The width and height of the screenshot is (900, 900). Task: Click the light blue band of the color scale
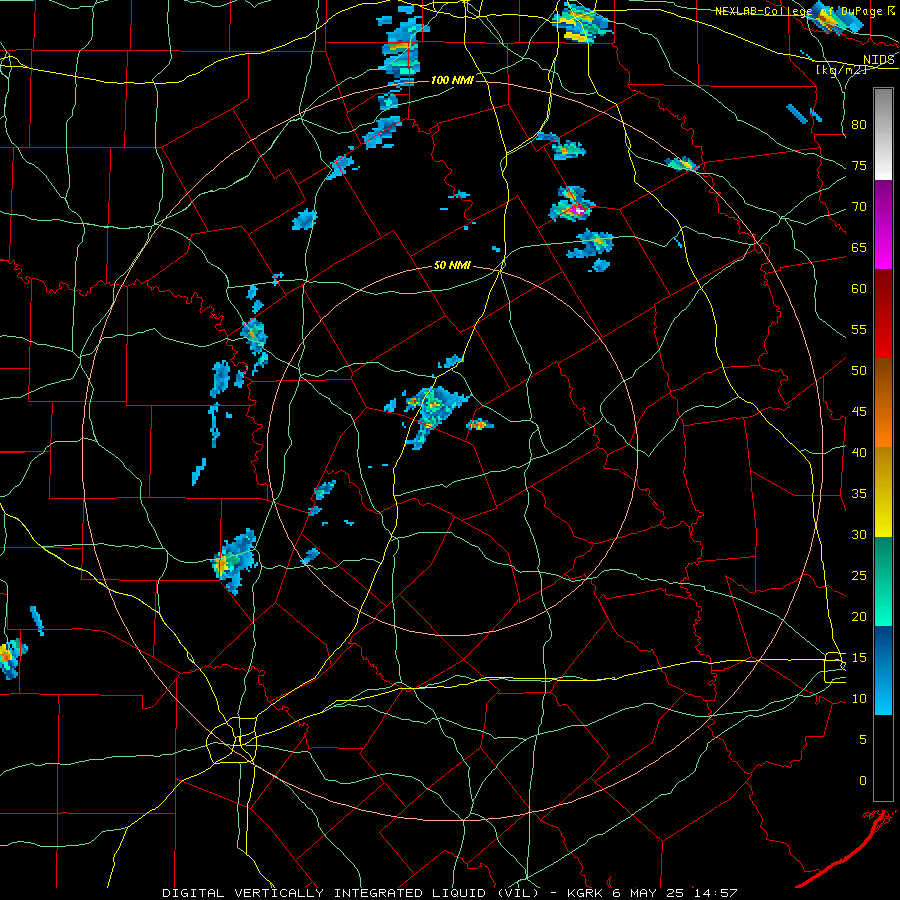883,670
